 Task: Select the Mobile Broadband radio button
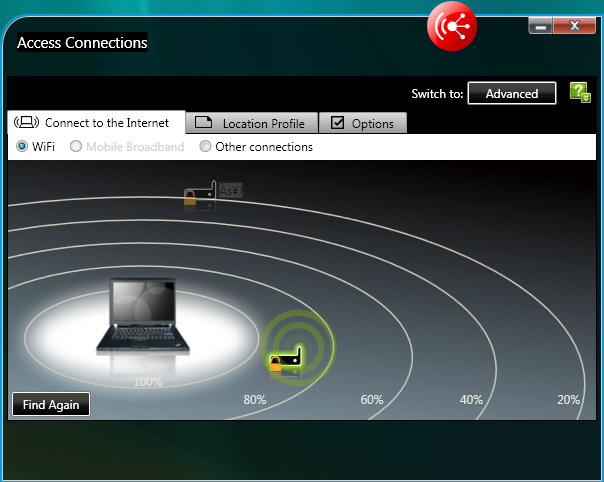click(76, 146)
